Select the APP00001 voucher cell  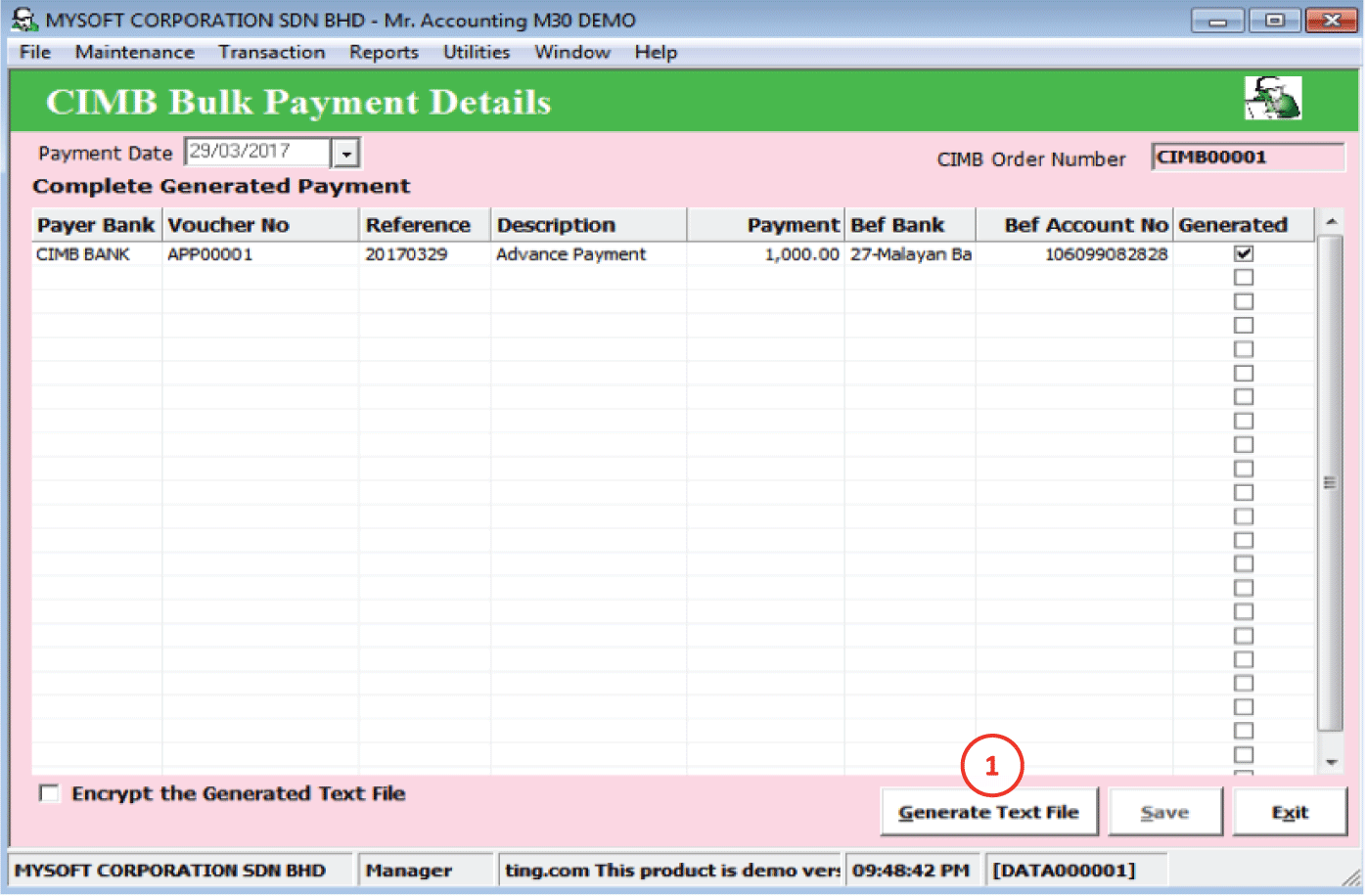click(260, 254)
